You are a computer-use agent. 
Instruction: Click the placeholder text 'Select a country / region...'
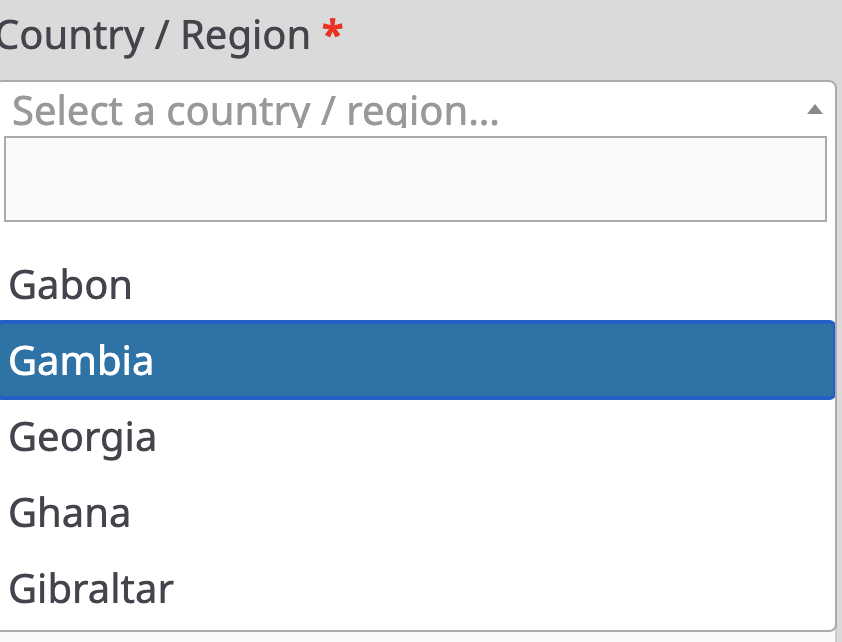(x=255, y=110)
